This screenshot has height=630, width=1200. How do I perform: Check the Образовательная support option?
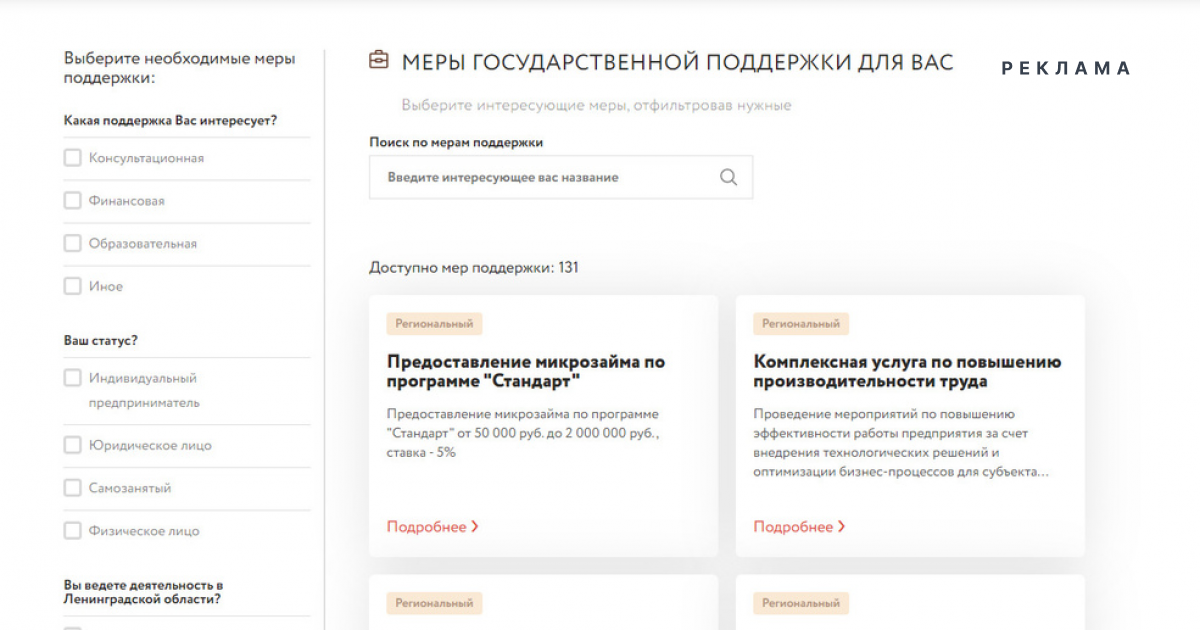point(72,244)
